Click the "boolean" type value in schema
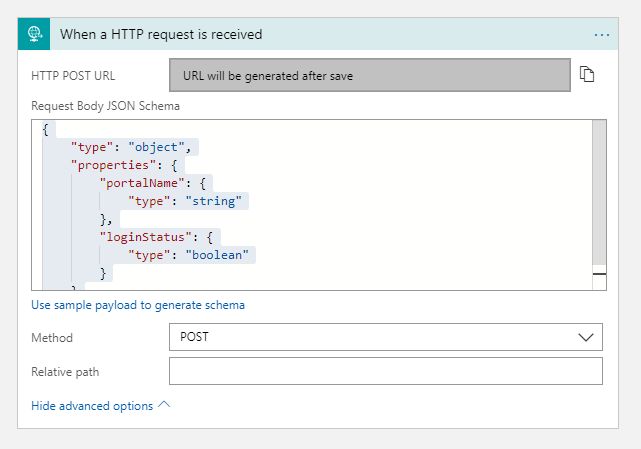This screenshot has width=641, height=449. pos(217,255)
